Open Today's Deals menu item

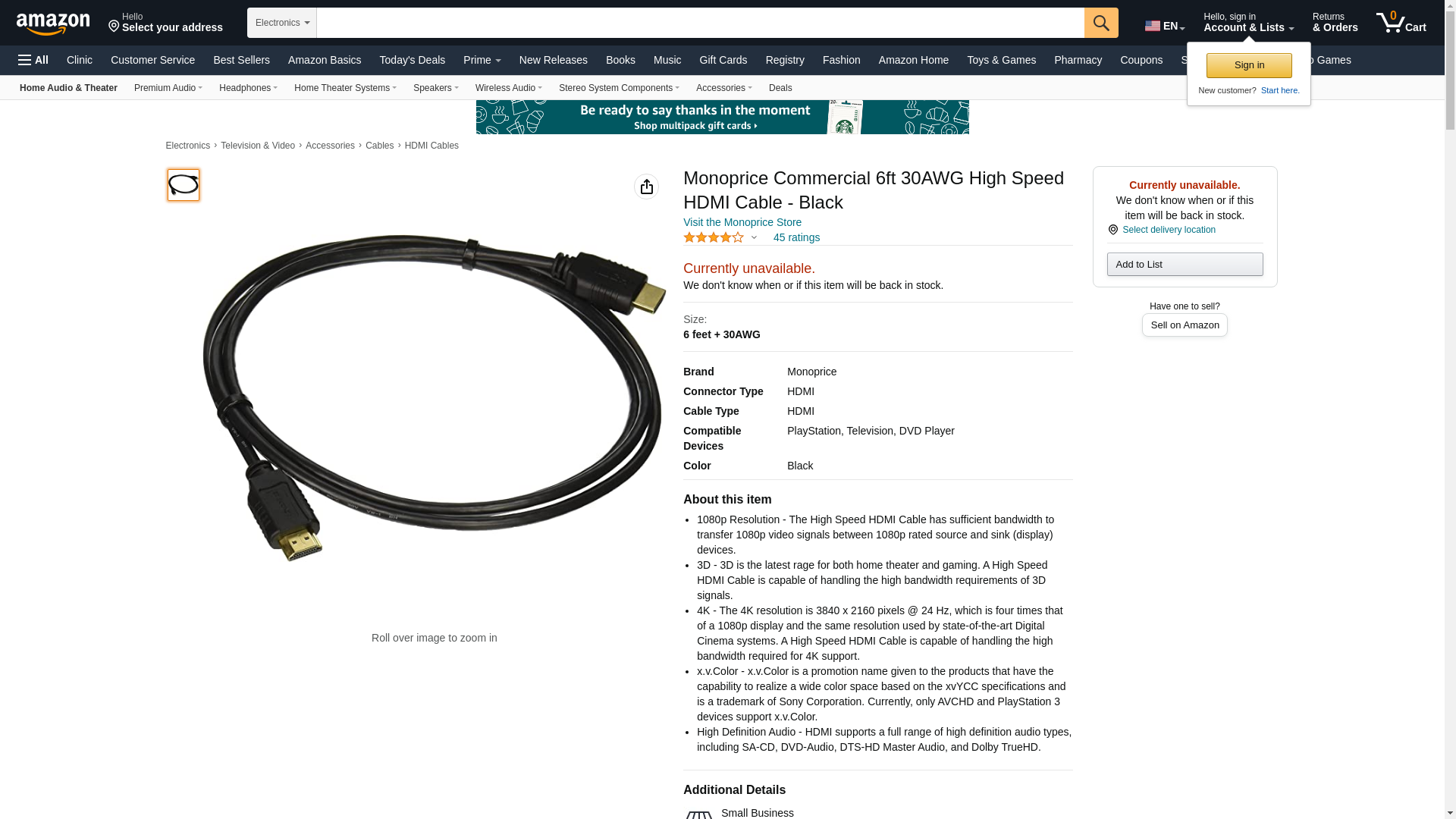413,60
